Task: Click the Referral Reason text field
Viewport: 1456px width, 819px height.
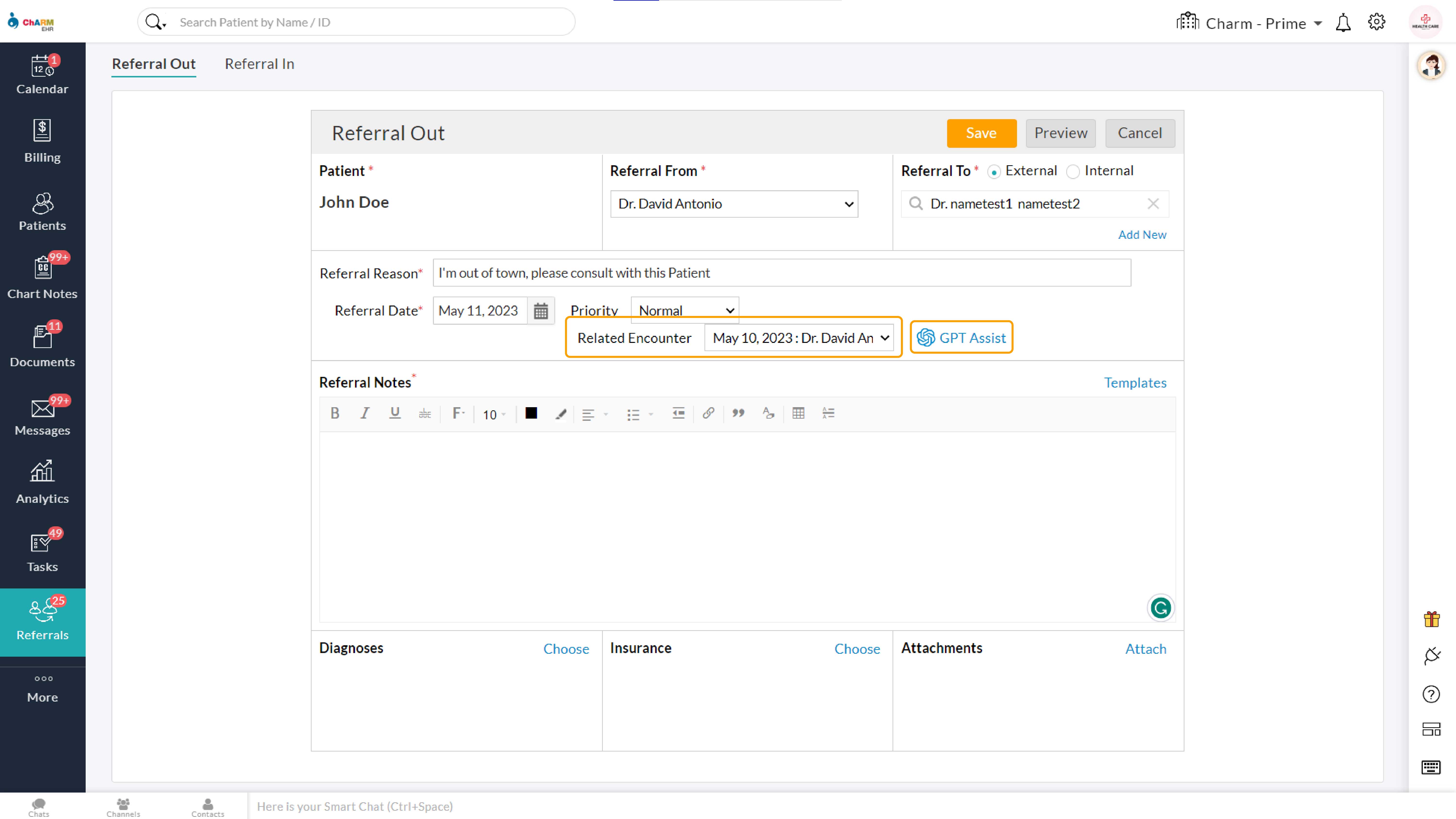Action: click(782, 273)
